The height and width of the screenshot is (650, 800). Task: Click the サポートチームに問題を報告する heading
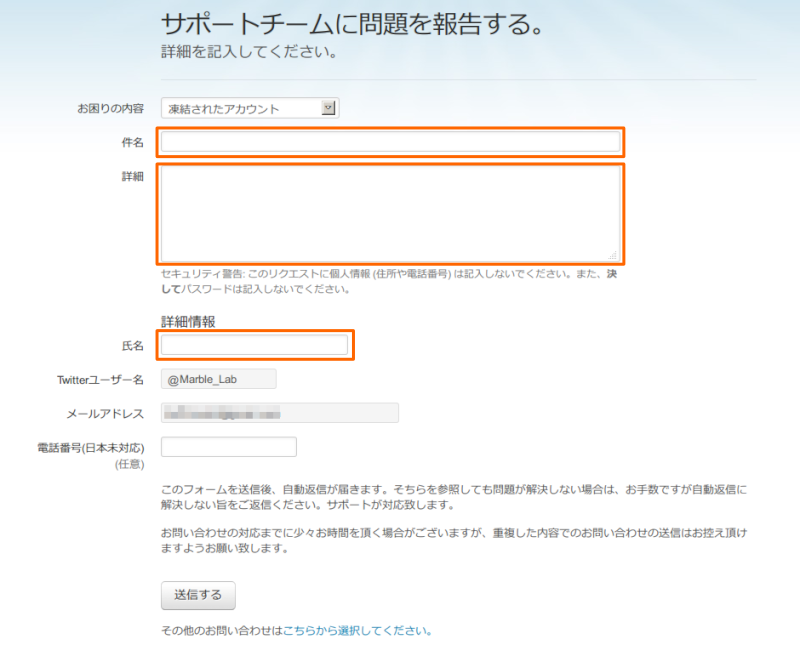pos(352,25)
